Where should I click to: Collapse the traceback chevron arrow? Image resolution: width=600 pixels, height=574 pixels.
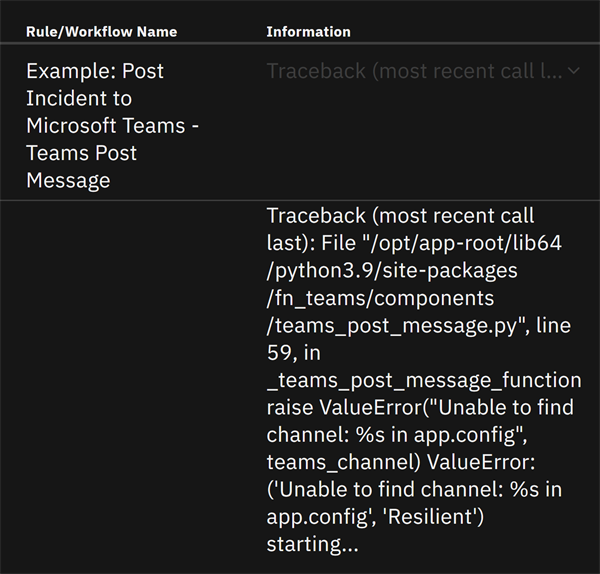tap(573, 71)
